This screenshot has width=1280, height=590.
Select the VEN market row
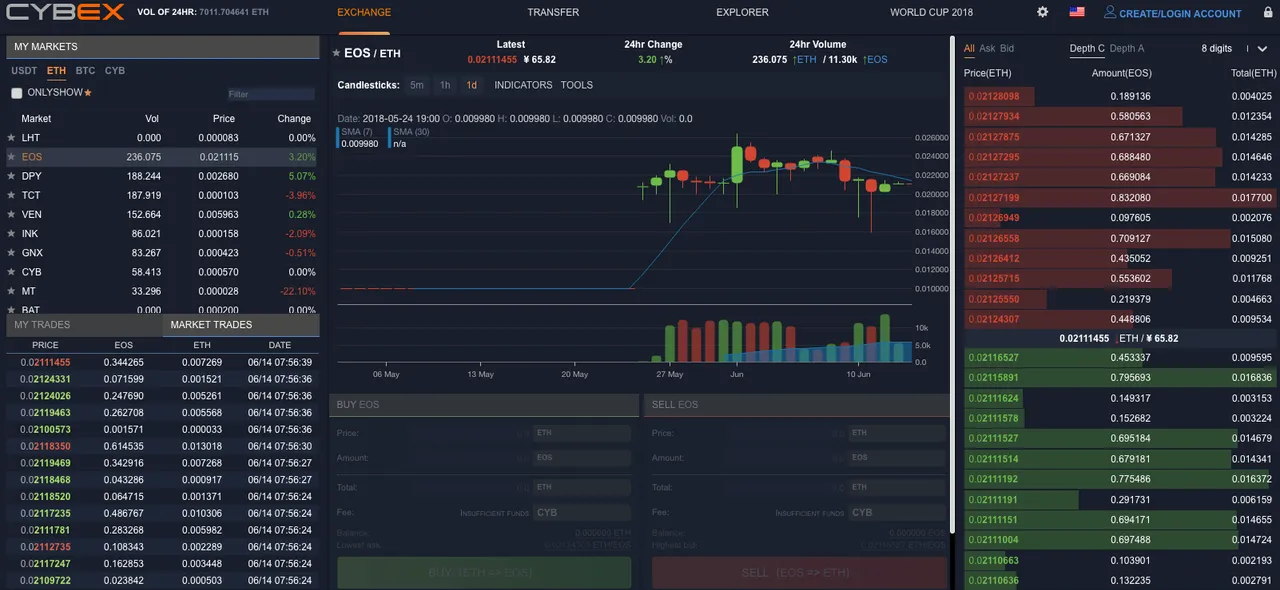point(163,214)
